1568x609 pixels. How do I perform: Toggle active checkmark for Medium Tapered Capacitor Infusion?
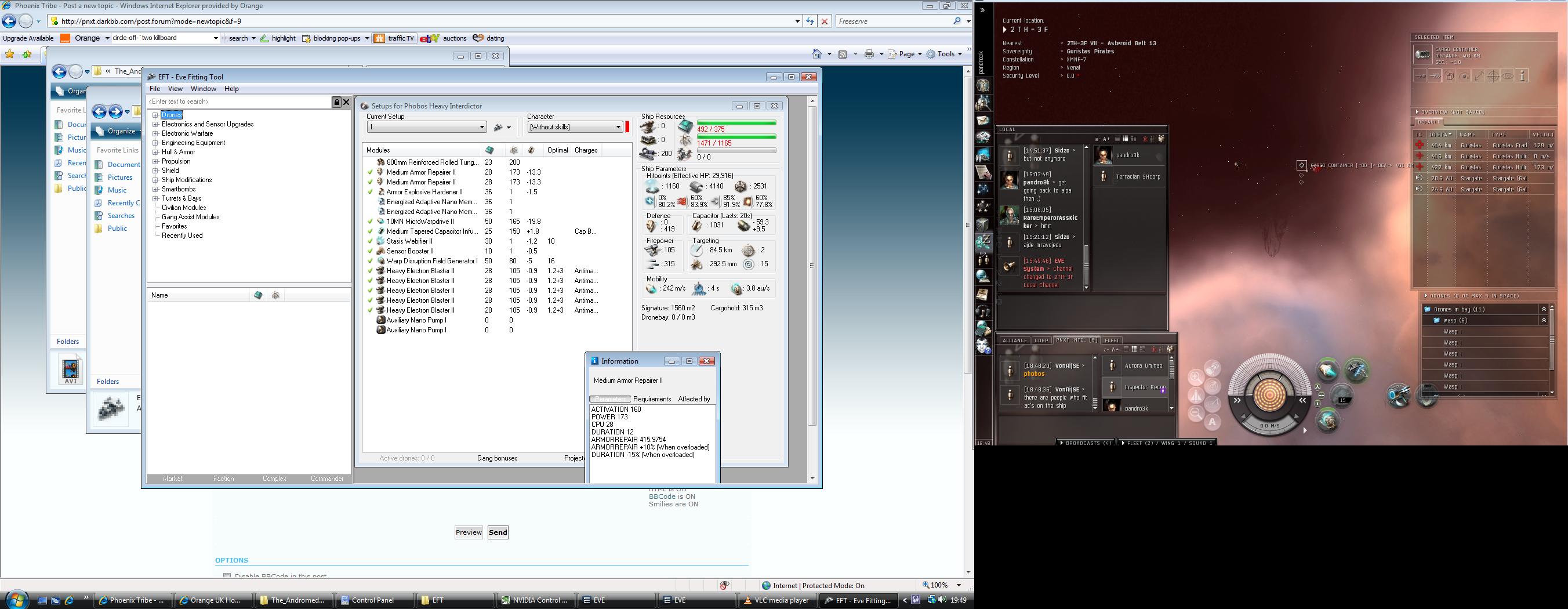[x=370, y=231]
